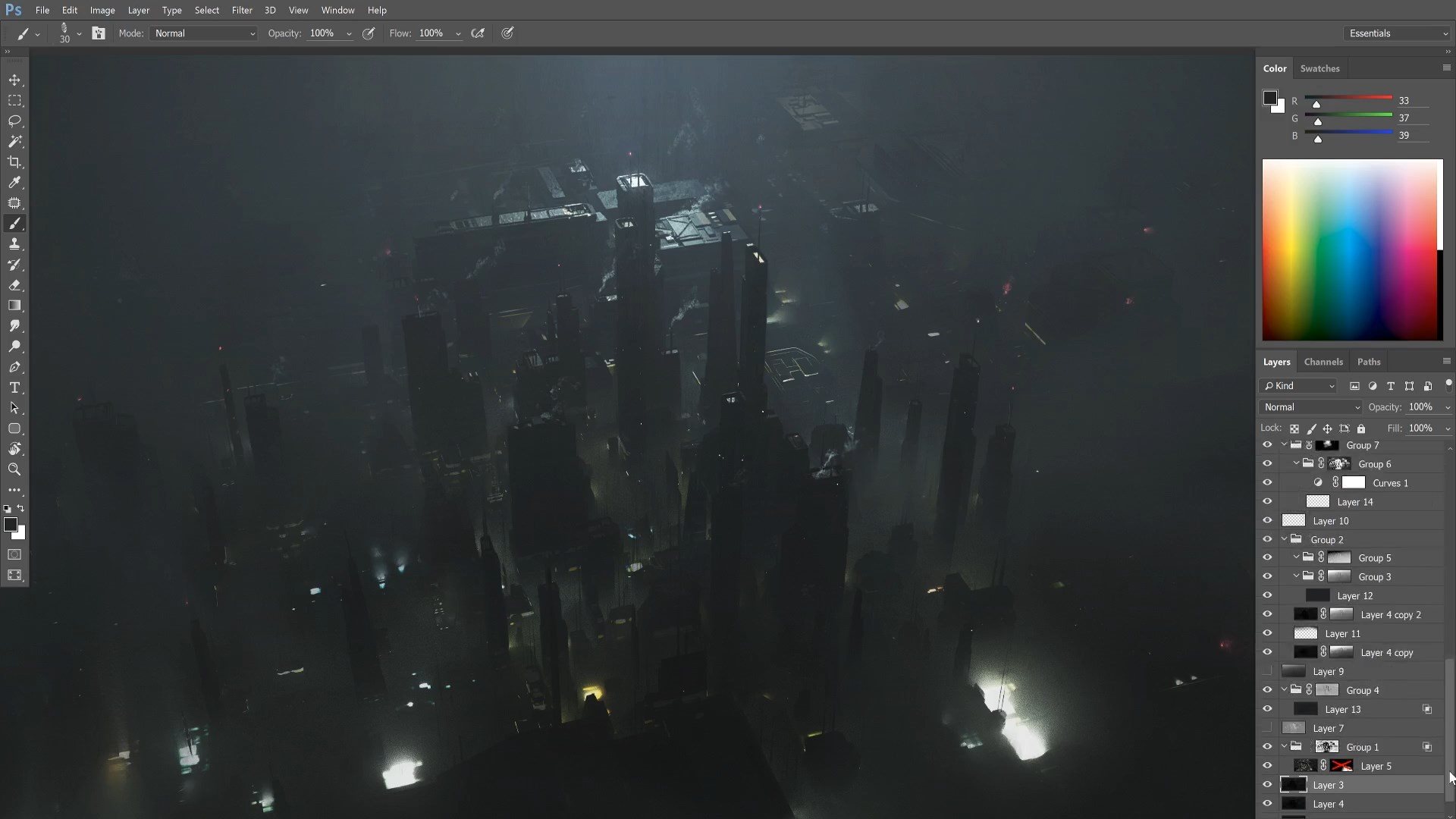Click the red R color slider
The width and height of the screenshot is (1456, 819).
(x=1348, y=98)
